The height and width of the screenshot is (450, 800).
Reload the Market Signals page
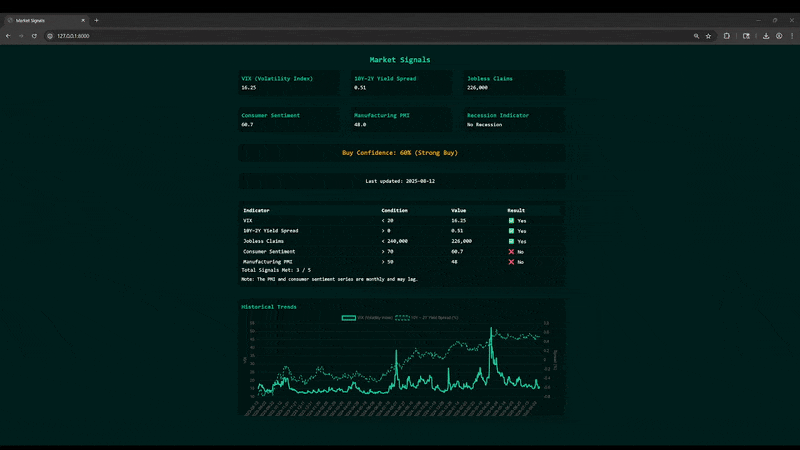point(35,35)
